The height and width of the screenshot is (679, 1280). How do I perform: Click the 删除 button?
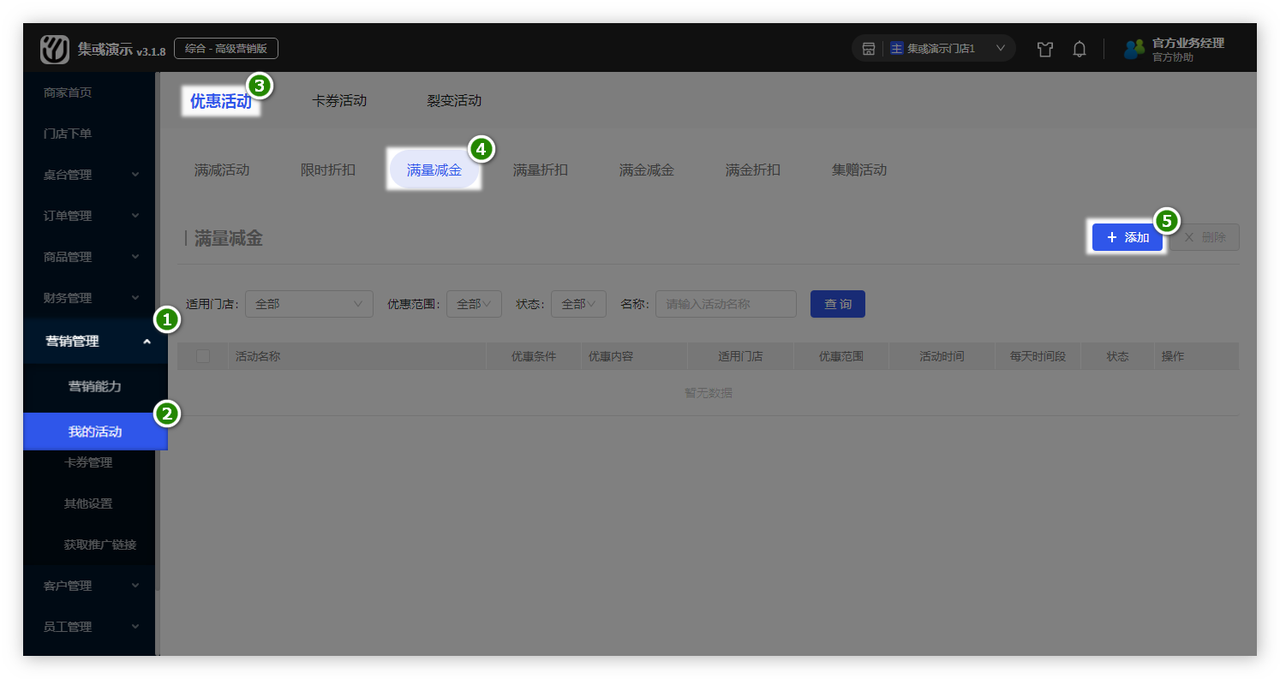1204,237
